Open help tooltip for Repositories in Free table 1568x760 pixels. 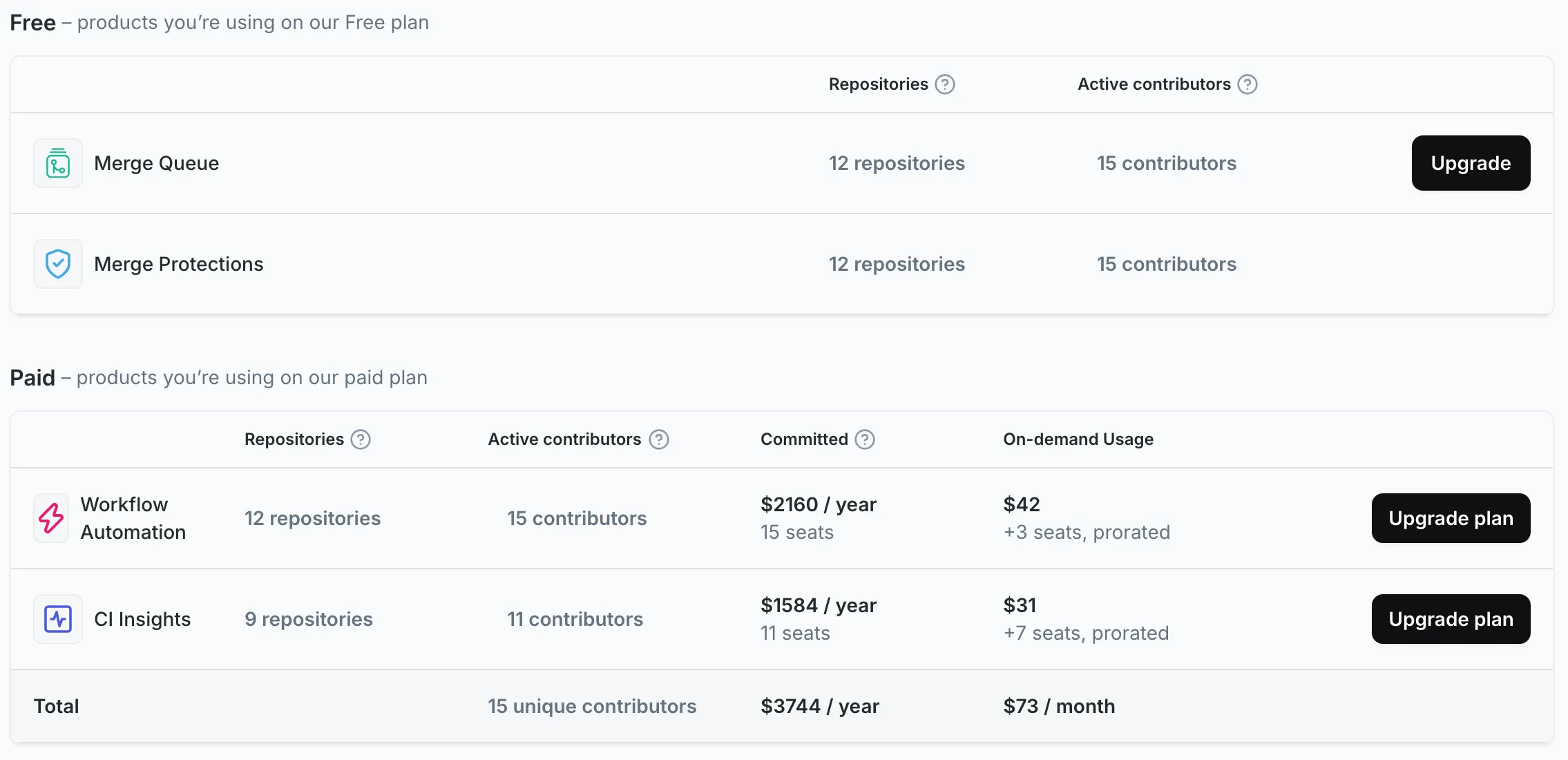coord(945,84)
